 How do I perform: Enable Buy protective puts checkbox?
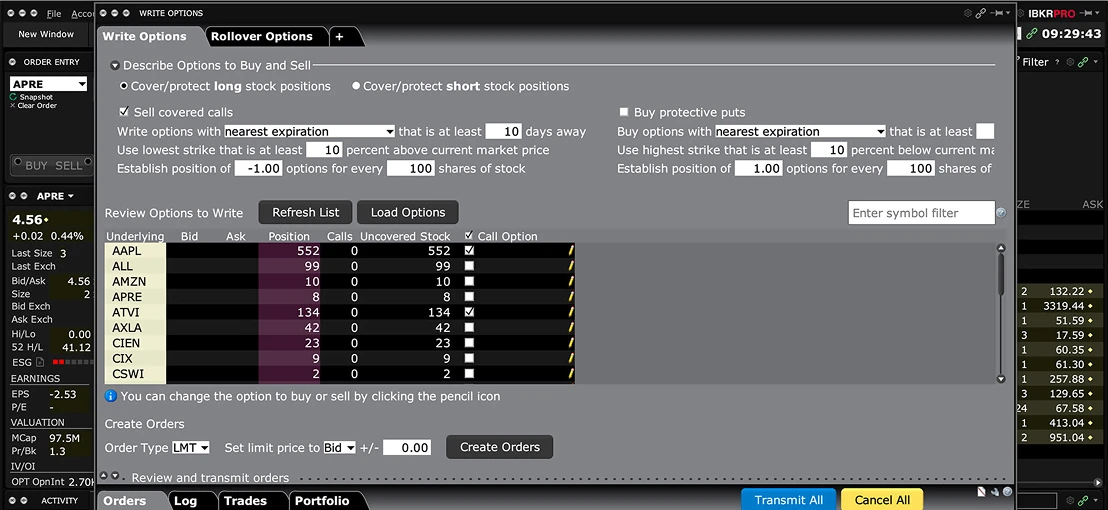tap(624, 112)
